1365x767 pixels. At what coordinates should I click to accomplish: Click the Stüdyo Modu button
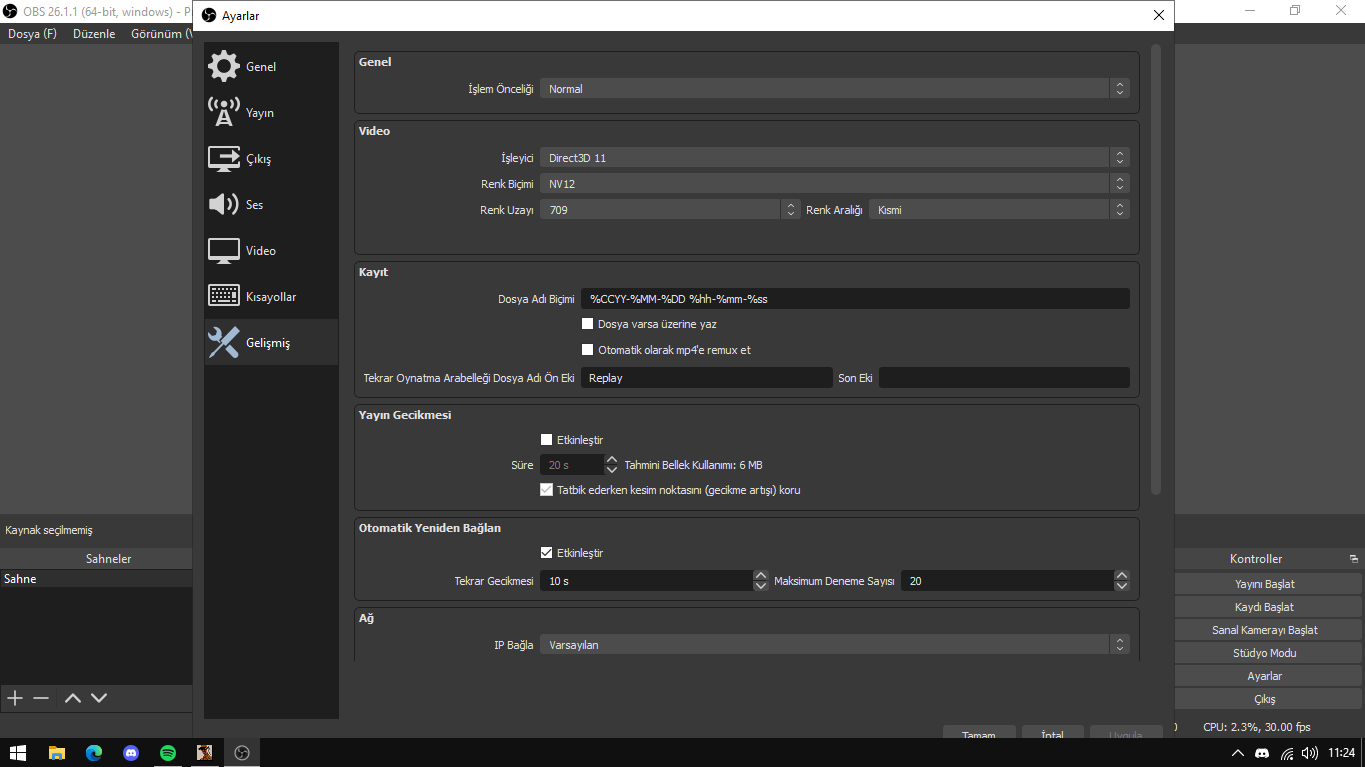(1264, 653)
